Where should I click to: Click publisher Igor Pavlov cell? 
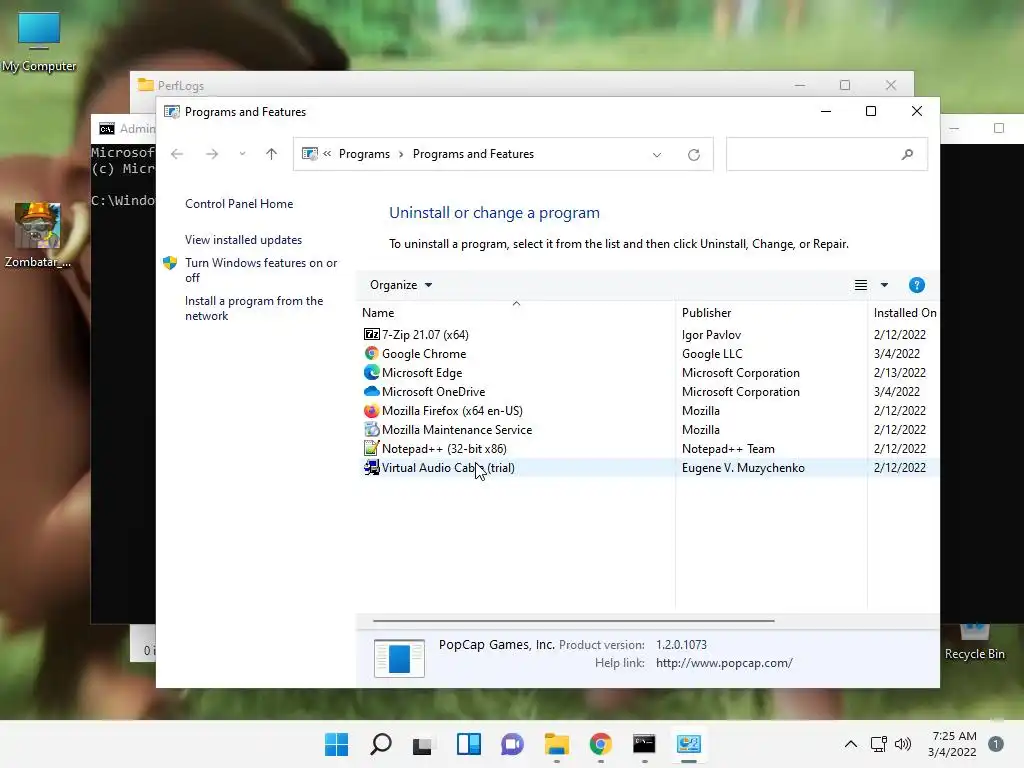coord(711,334)
